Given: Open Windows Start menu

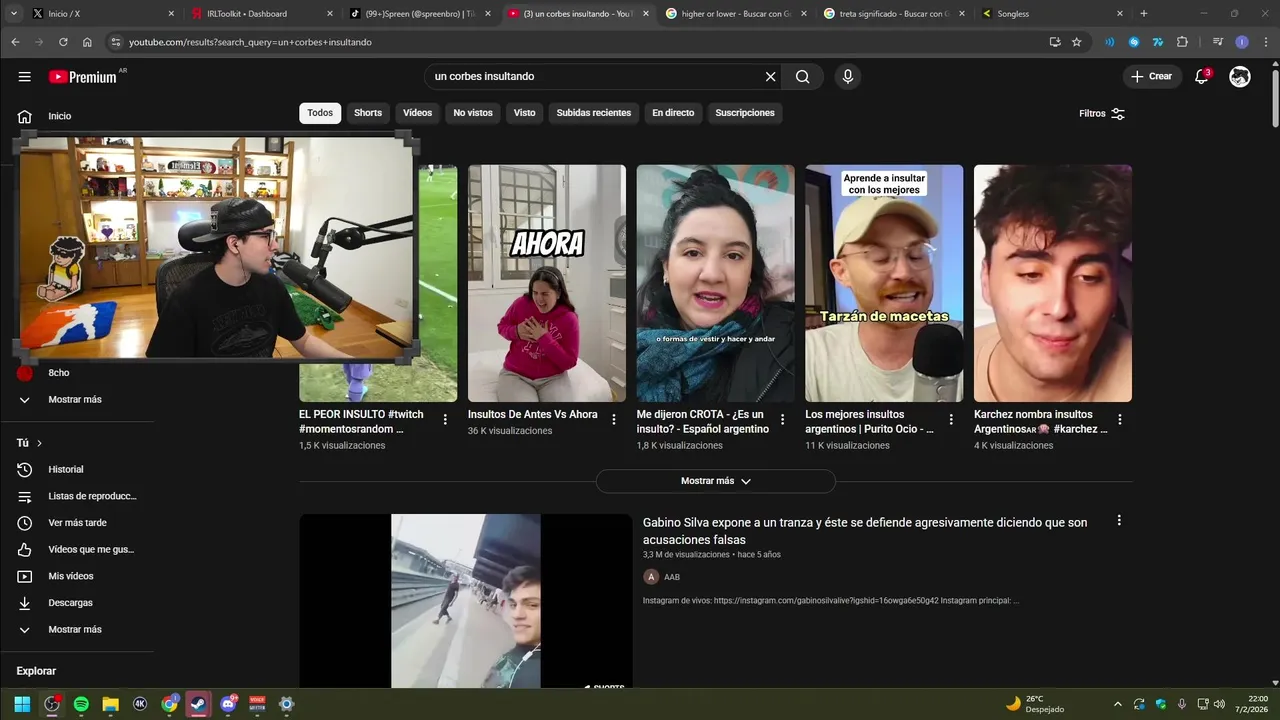Looking at the screenshot, I should tap(22, 704).
